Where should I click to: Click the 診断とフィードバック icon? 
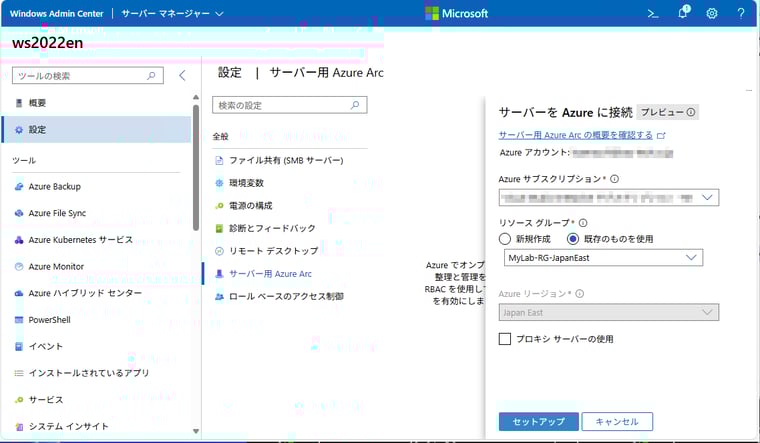point(219,228)
